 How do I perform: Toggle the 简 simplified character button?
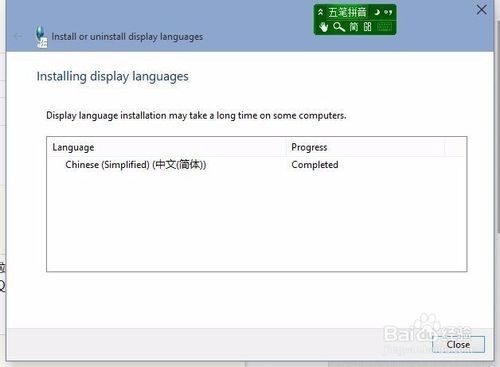[354, 27]
